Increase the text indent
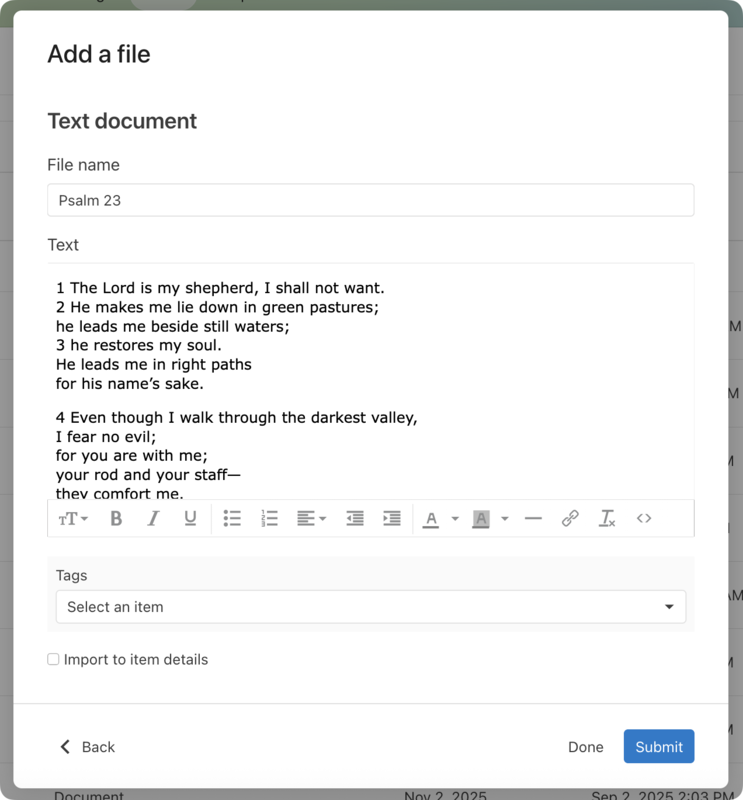 392,518
